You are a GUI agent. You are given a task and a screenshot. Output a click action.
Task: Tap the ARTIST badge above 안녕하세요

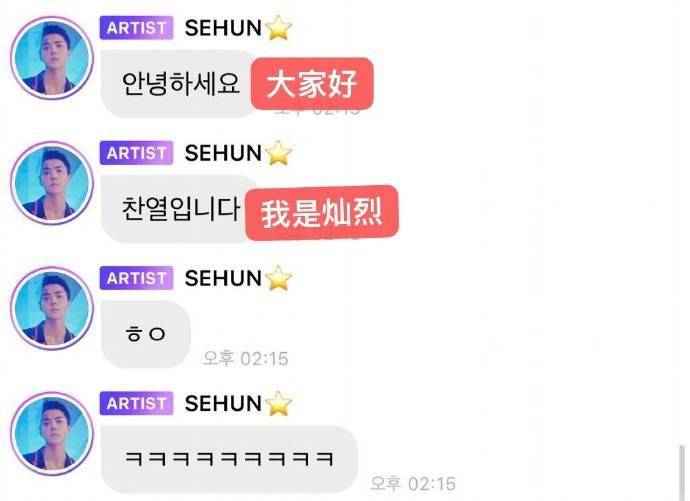point(136,28)
